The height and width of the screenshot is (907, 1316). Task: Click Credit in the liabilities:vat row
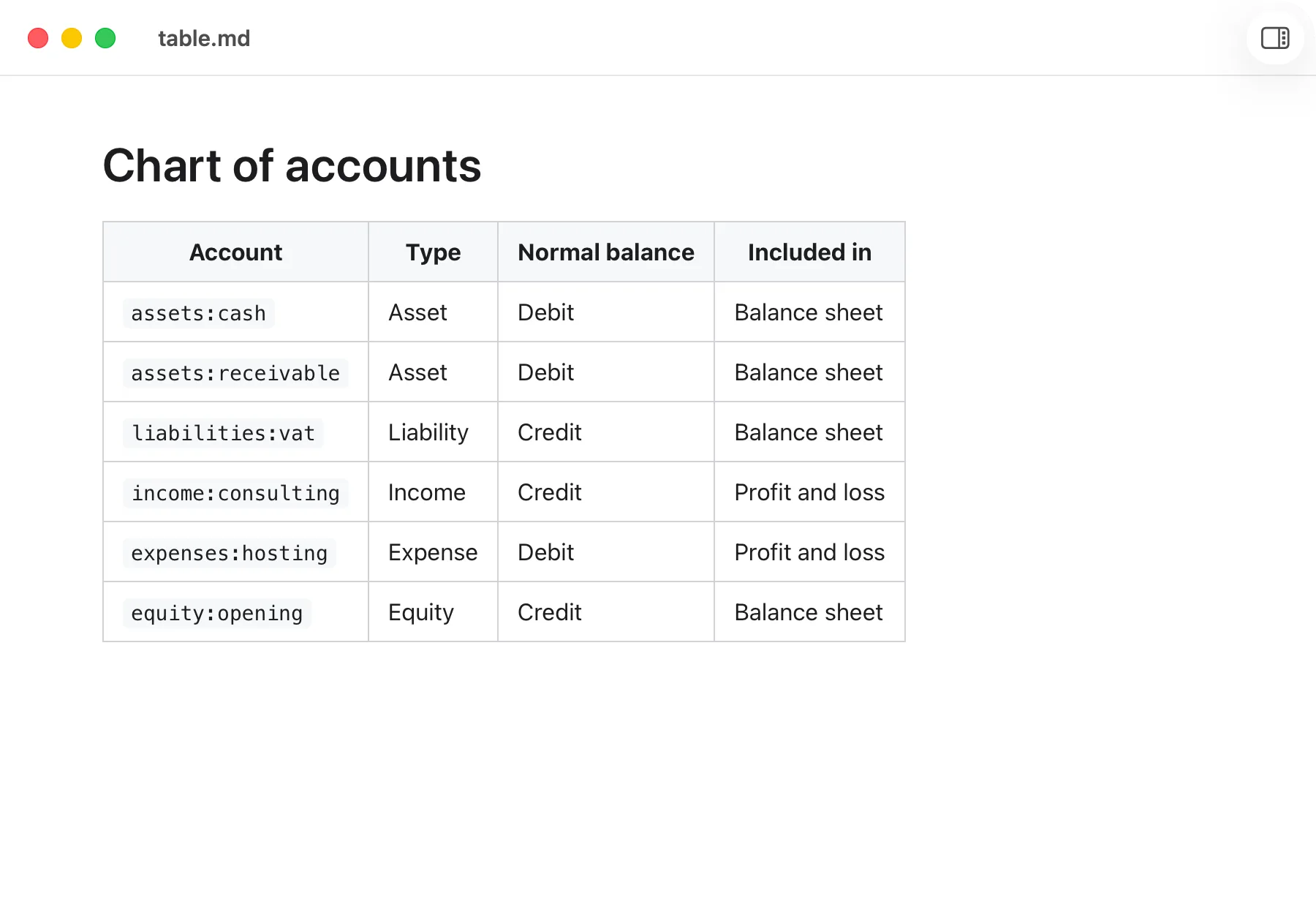tap(550, 432)
